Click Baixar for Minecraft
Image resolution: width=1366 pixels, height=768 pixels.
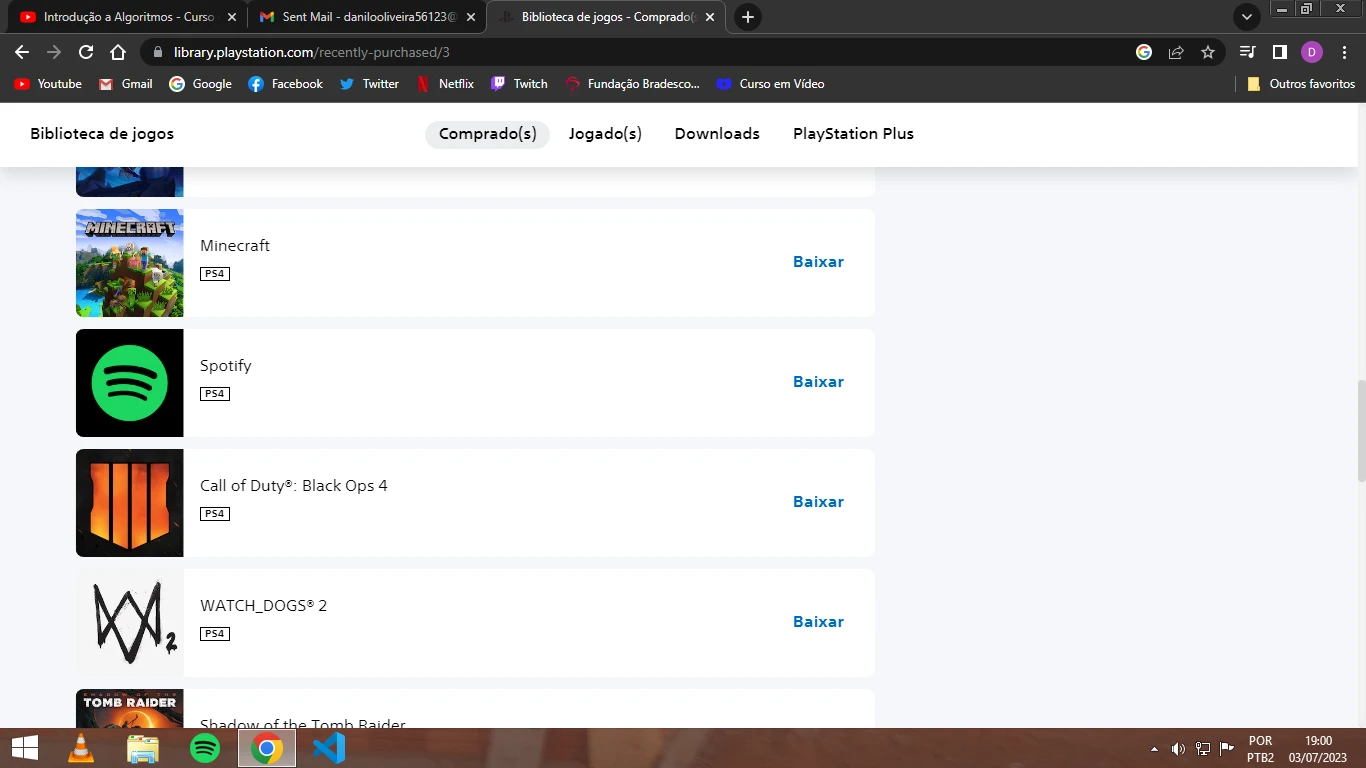click(818, 262)
